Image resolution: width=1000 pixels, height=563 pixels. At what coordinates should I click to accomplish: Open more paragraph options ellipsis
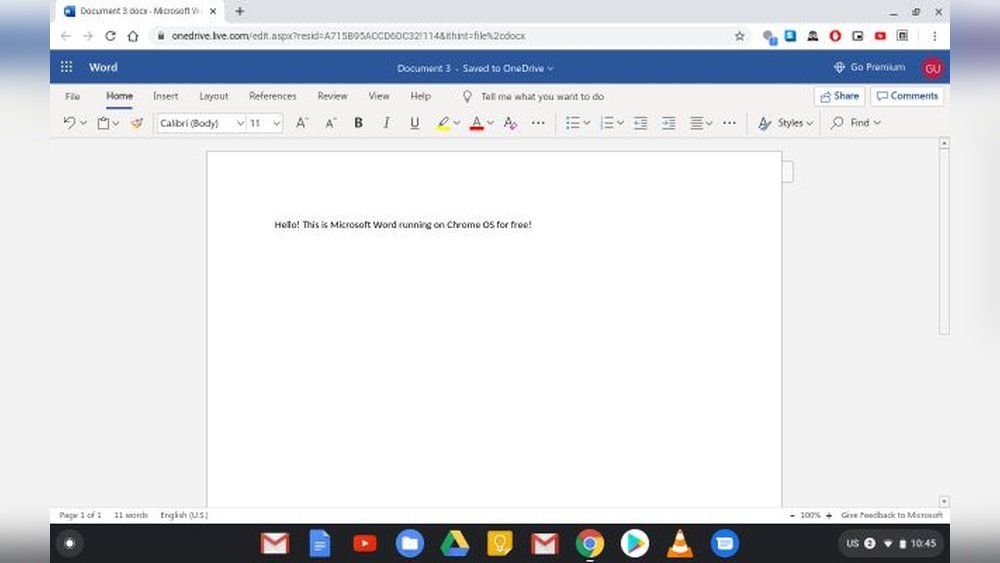(730, 123)
